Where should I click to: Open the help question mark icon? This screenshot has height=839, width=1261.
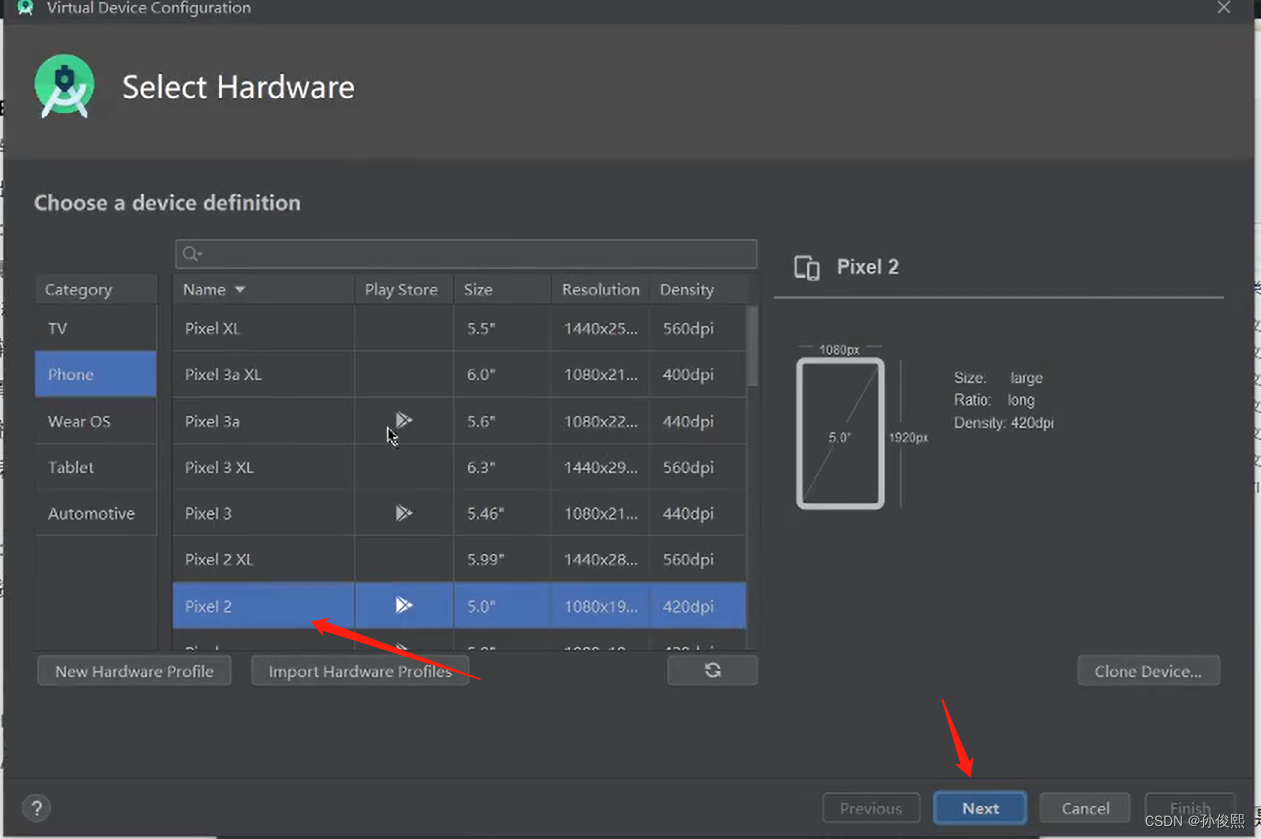[36, 808]
